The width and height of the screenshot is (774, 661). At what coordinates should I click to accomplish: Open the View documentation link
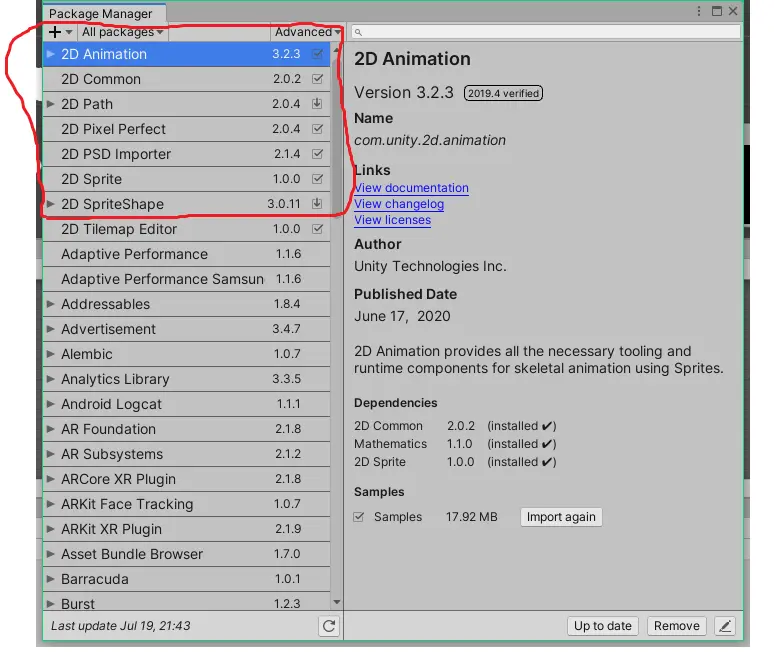tap(411, 188)
